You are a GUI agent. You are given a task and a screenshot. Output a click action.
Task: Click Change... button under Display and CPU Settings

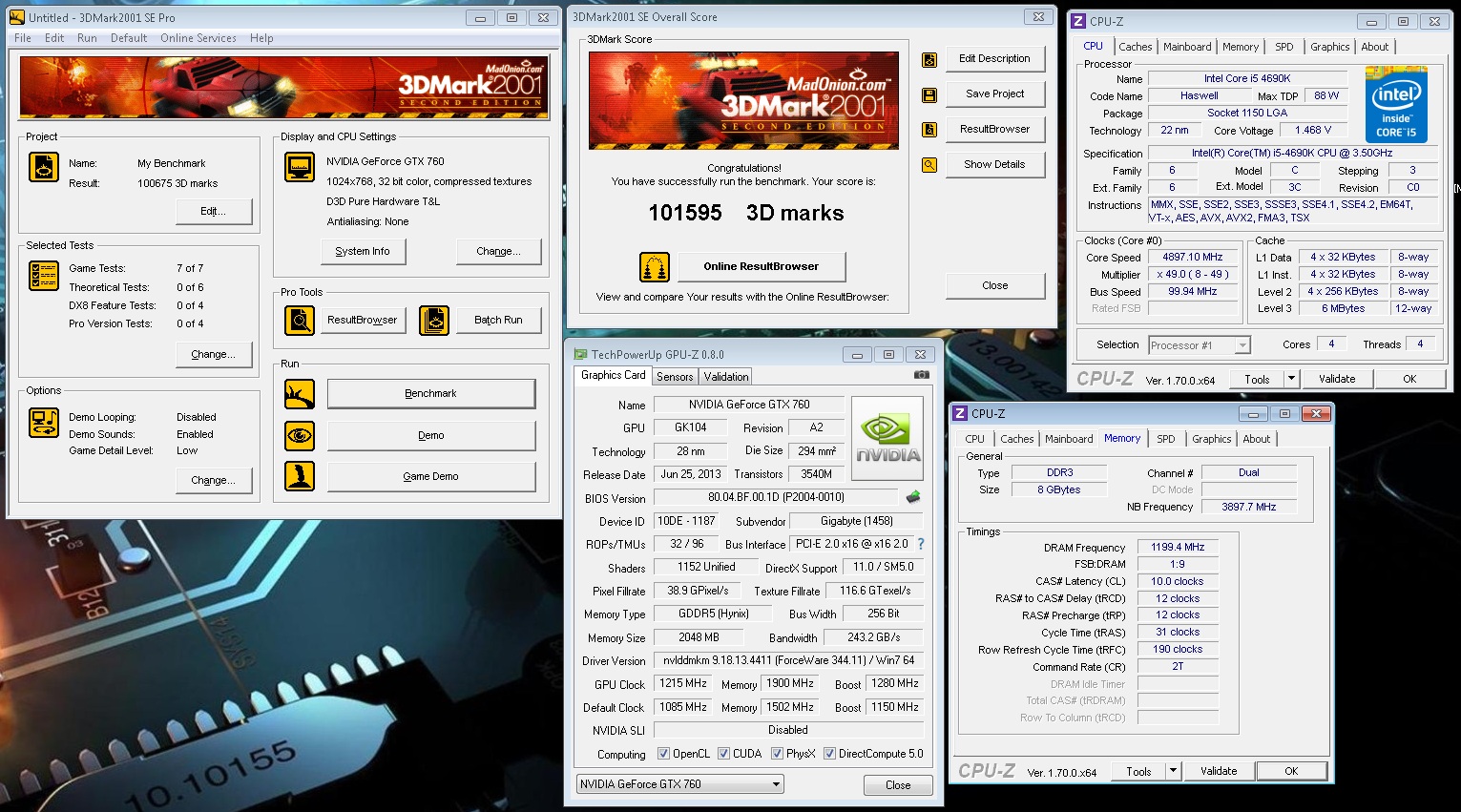point(498,251)
